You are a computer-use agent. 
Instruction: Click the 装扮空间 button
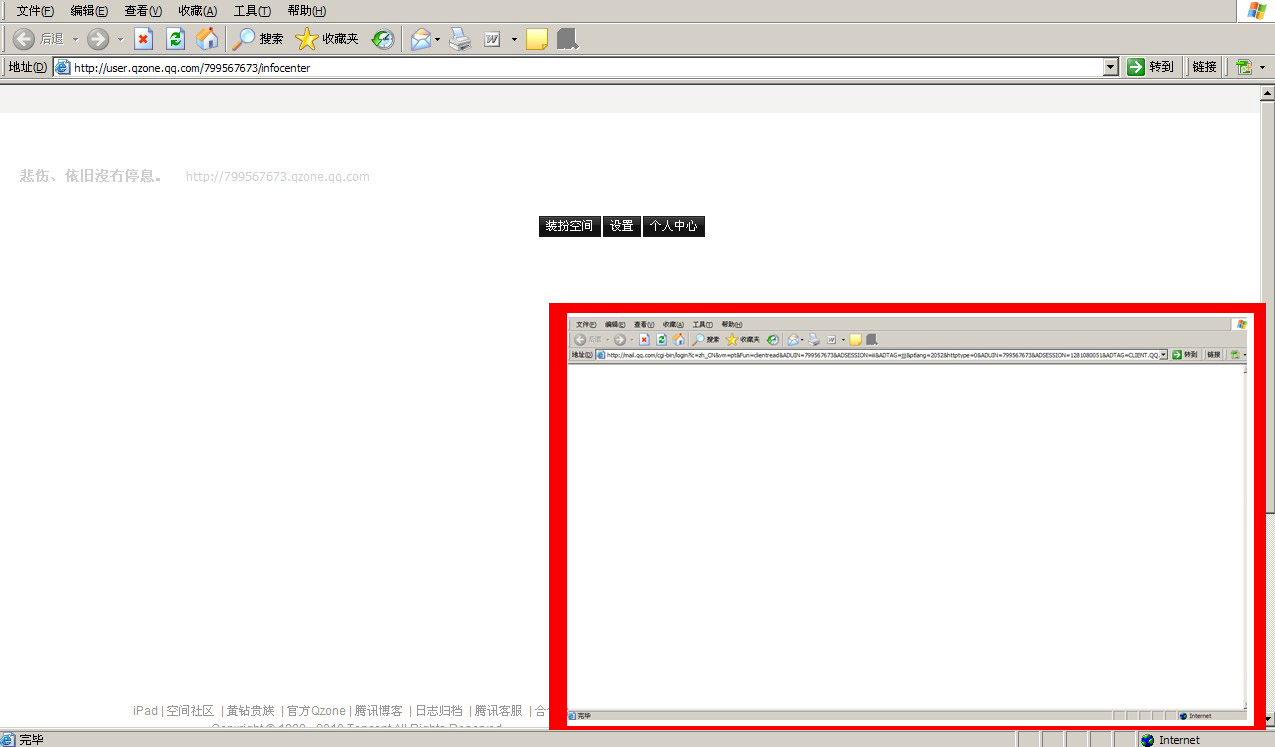pyautogui.click(x=569, y=226)
